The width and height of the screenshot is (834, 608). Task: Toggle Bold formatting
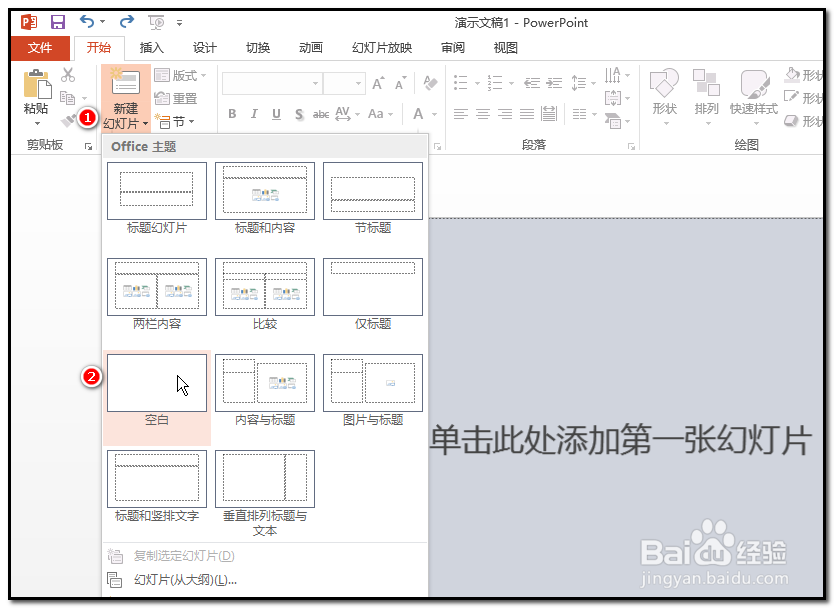pyautogui.click(x=232, y=114)
